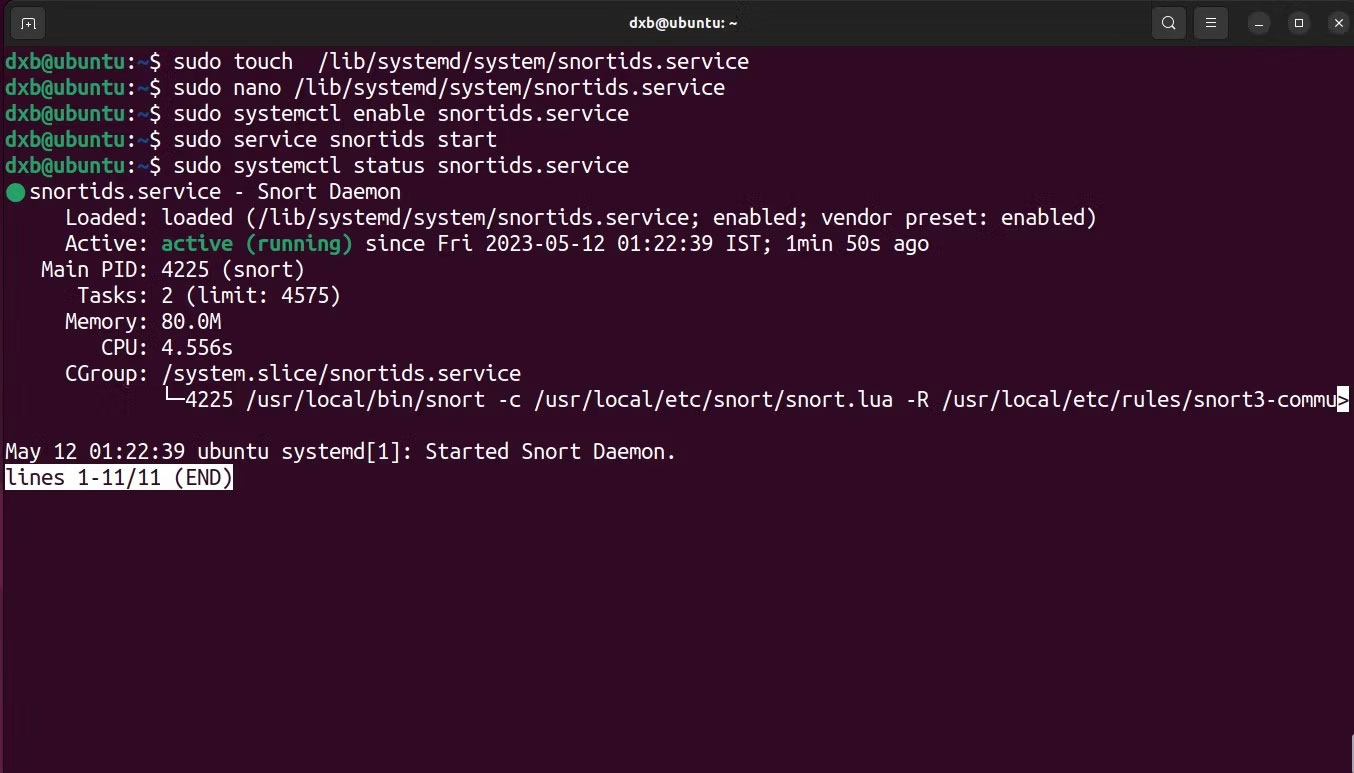Close the terminal window
This screenshot has height=773, width=1354.
(x=1337, y=23)
